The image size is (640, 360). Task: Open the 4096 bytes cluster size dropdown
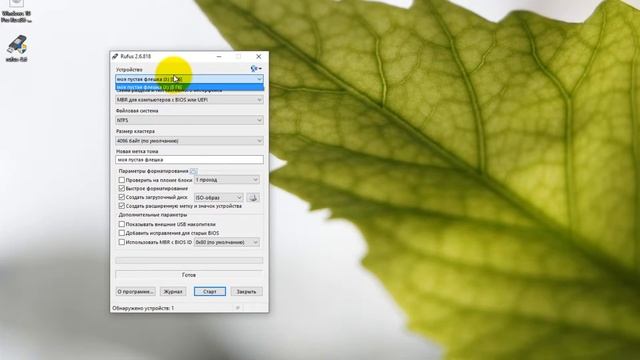(x=189, y=141)
